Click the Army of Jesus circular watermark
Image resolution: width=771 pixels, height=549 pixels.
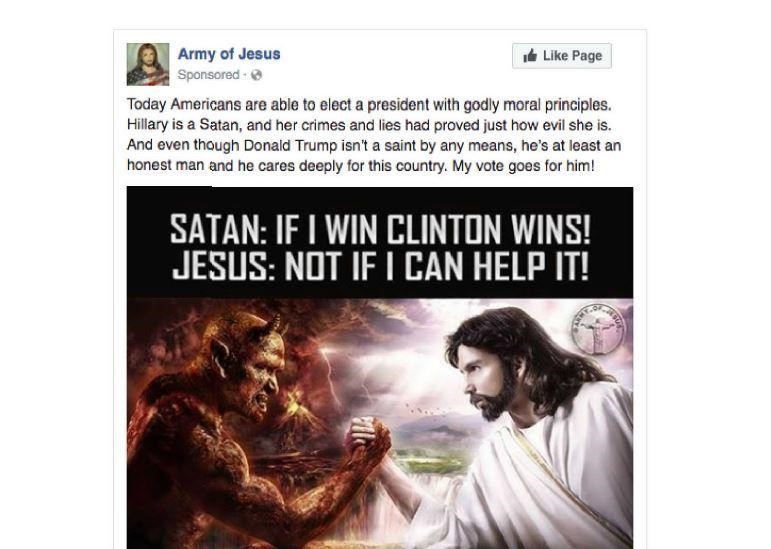(x=599, y=330)
